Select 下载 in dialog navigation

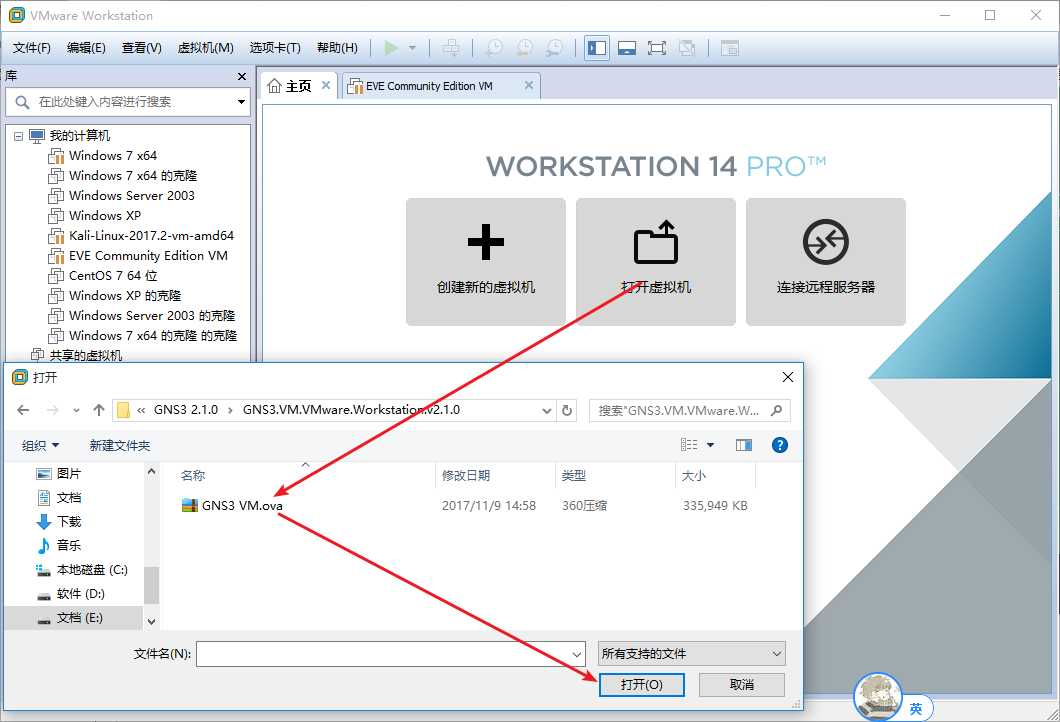59,521
